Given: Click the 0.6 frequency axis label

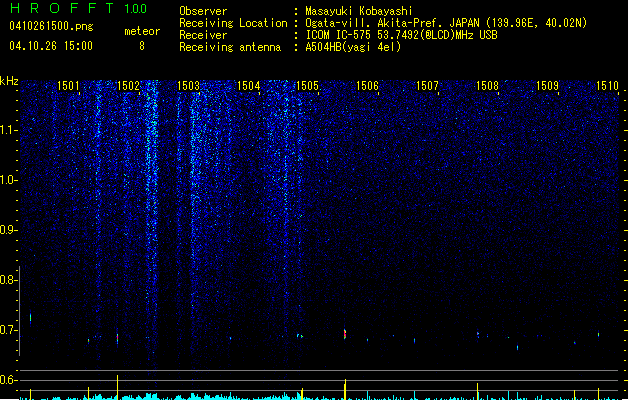Looking at the screenshot, I should pos(8,380).
